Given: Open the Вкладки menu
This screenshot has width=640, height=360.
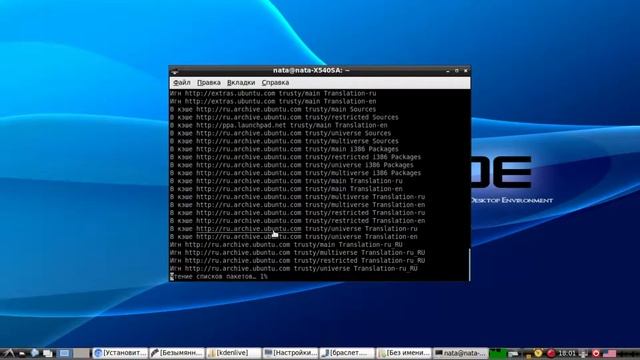Looking at the screenshot, I should tap(241, 82).
